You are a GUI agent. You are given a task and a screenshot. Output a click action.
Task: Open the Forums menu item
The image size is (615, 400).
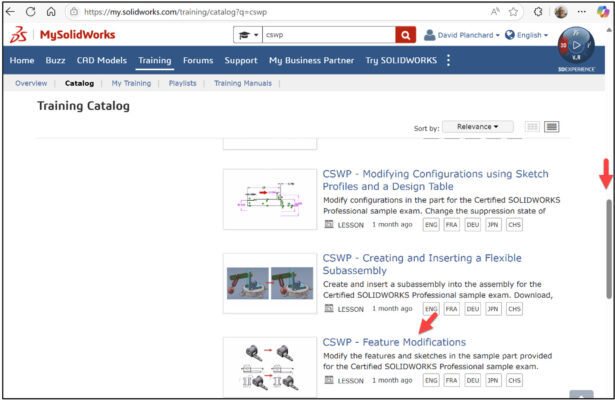coord(198,60)
